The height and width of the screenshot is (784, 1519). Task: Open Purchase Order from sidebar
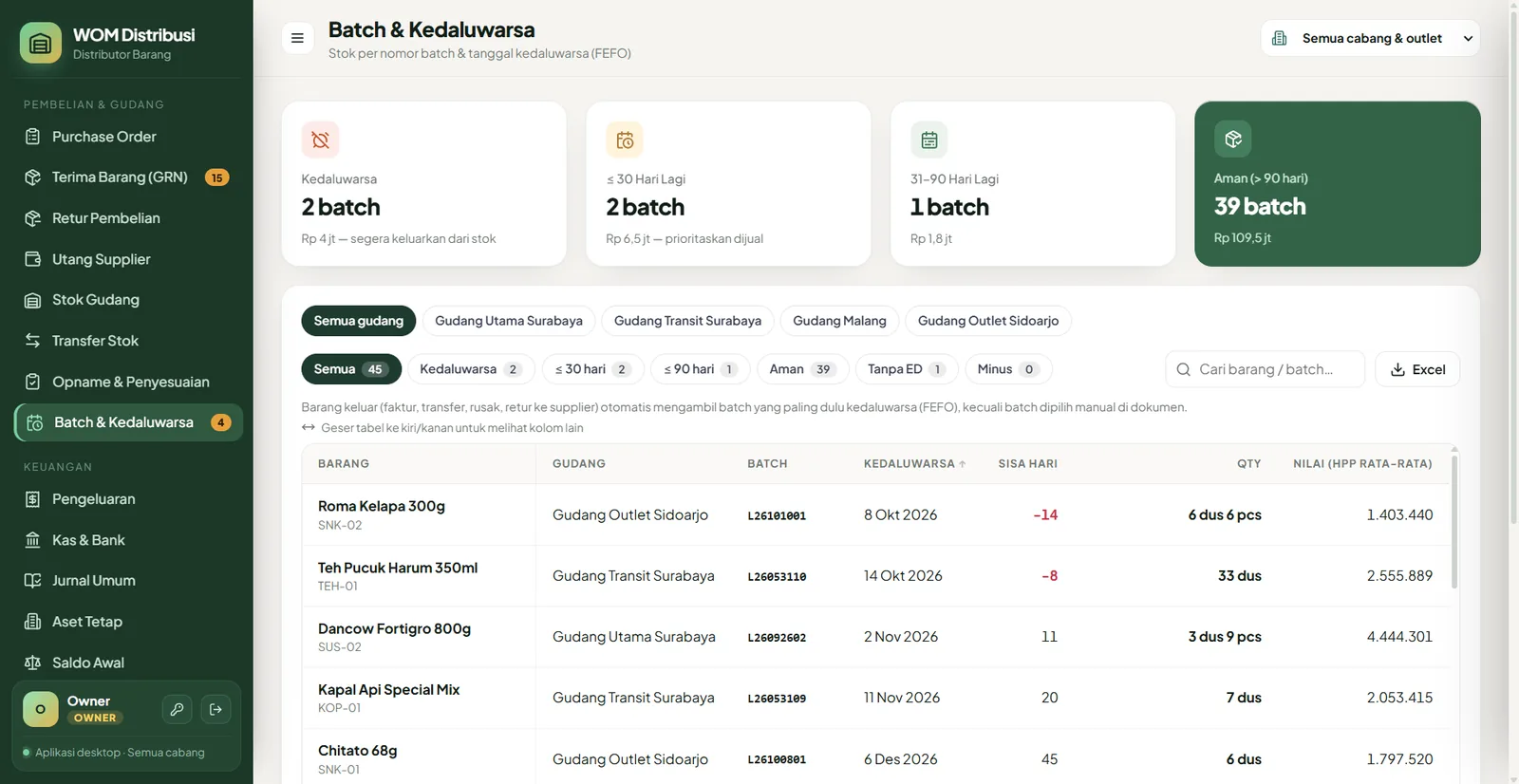128,137
